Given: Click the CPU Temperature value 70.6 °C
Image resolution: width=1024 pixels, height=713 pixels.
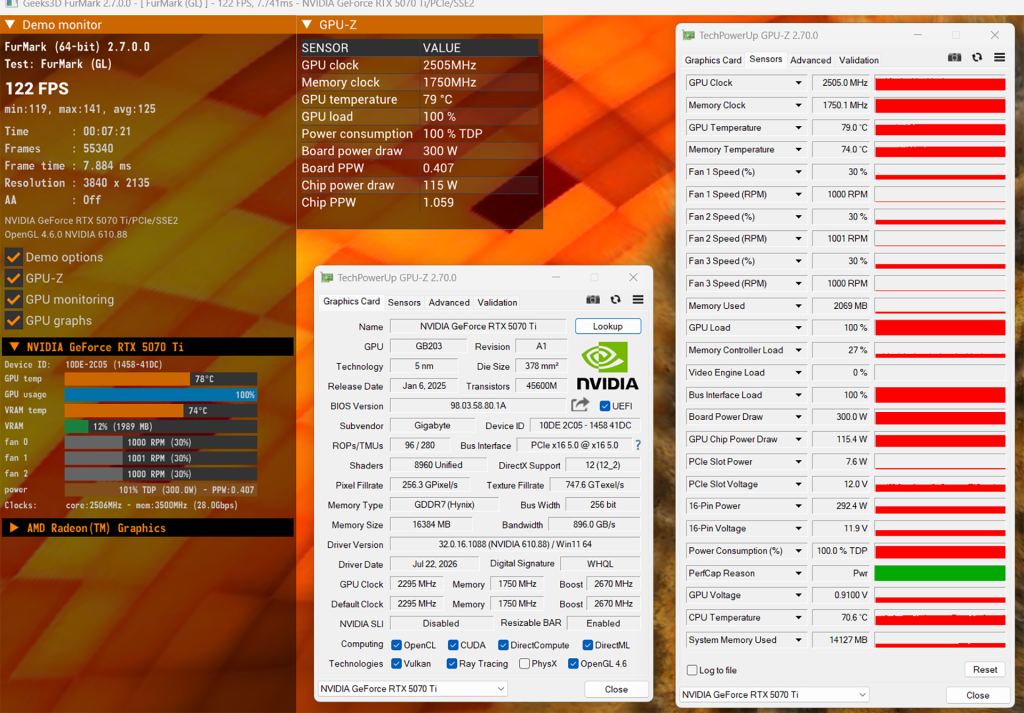Looking at the screenshot, I should click(x=841, y=617).
